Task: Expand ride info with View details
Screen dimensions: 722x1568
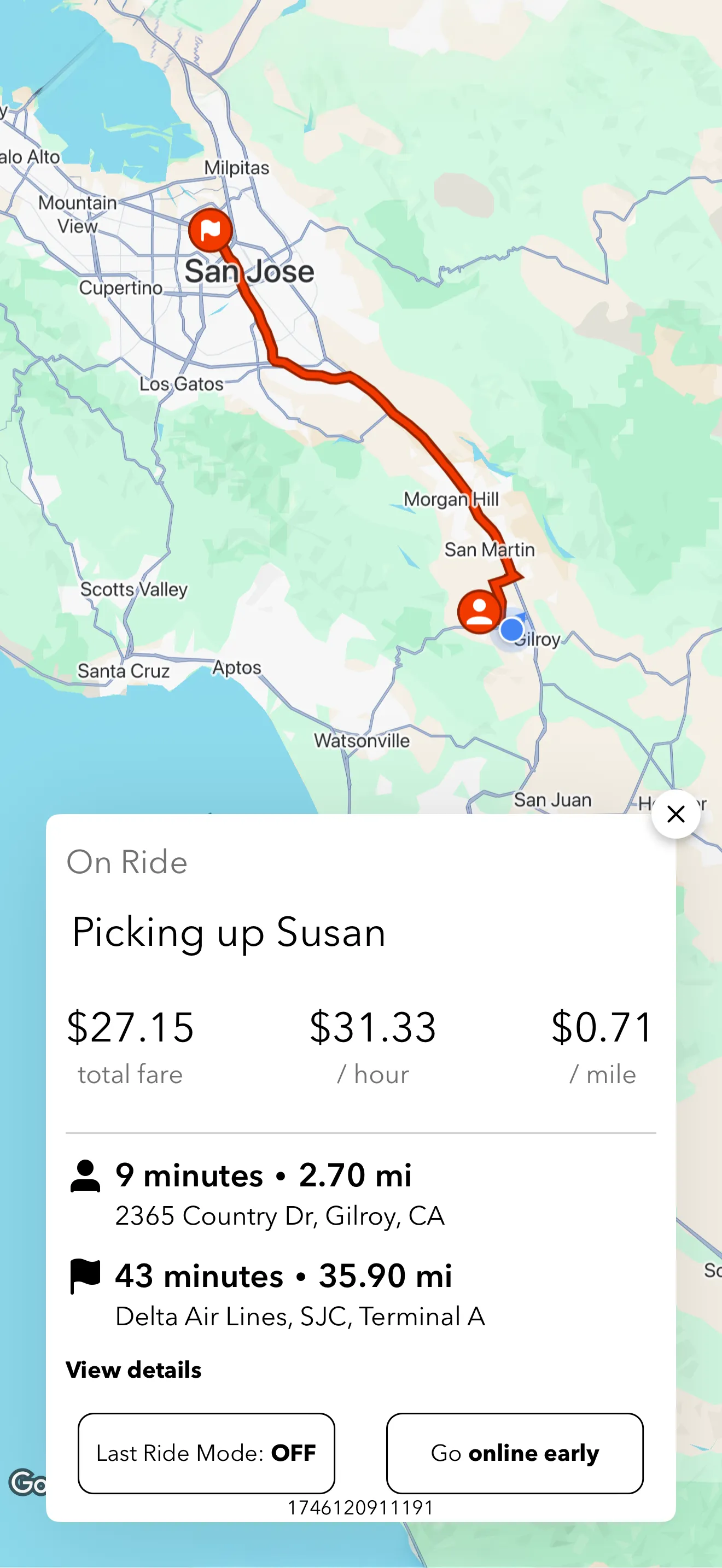Action: pyautogui.click(x=133, y=1370)
